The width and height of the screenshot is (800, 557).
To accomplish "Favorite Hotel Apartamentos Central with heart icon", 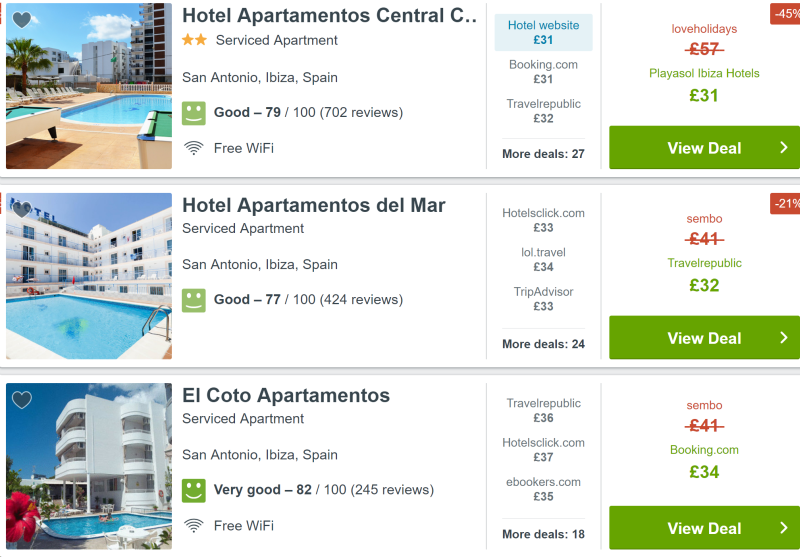I will coord(21,20).
